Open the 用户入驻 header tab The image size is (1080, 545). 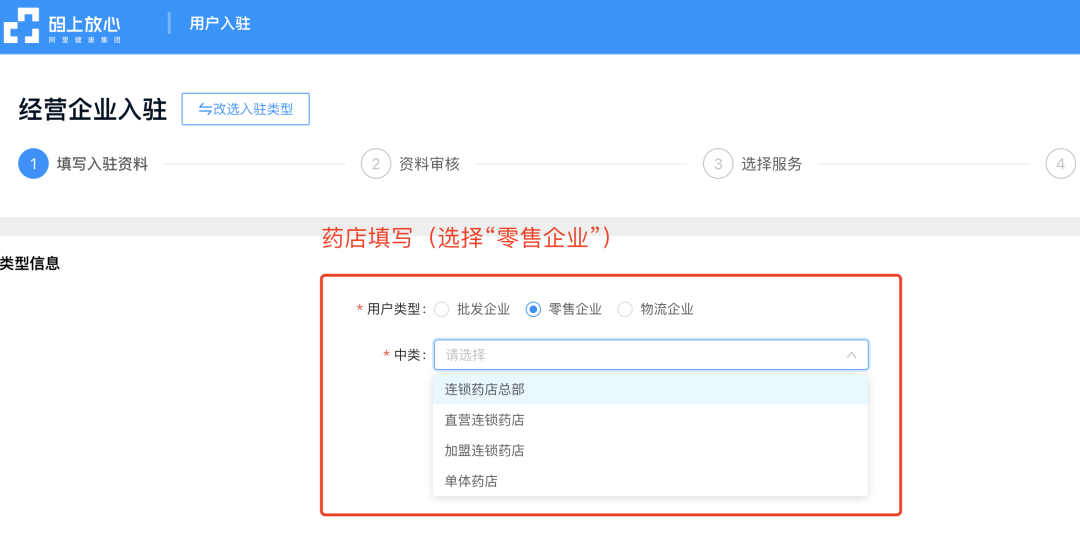click(220, 24)
